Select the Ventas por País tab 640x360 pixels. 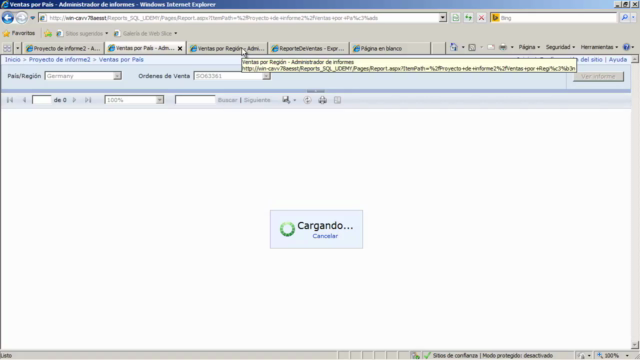click(141, 48)
